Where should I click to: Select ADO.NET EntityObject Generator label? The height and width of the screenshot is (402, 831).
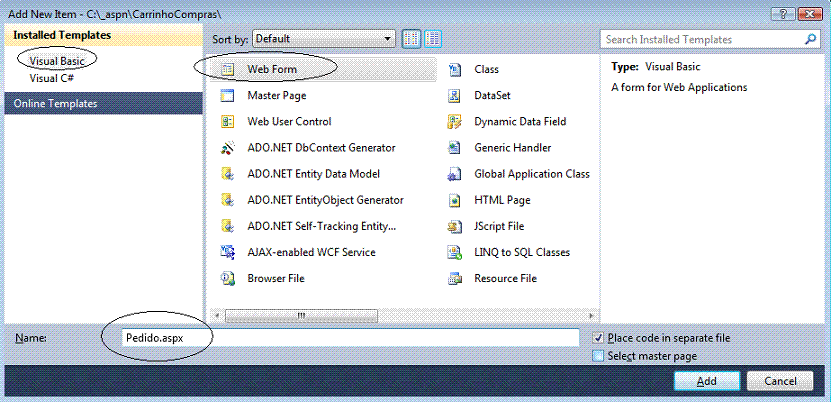[x=325, y=200]
